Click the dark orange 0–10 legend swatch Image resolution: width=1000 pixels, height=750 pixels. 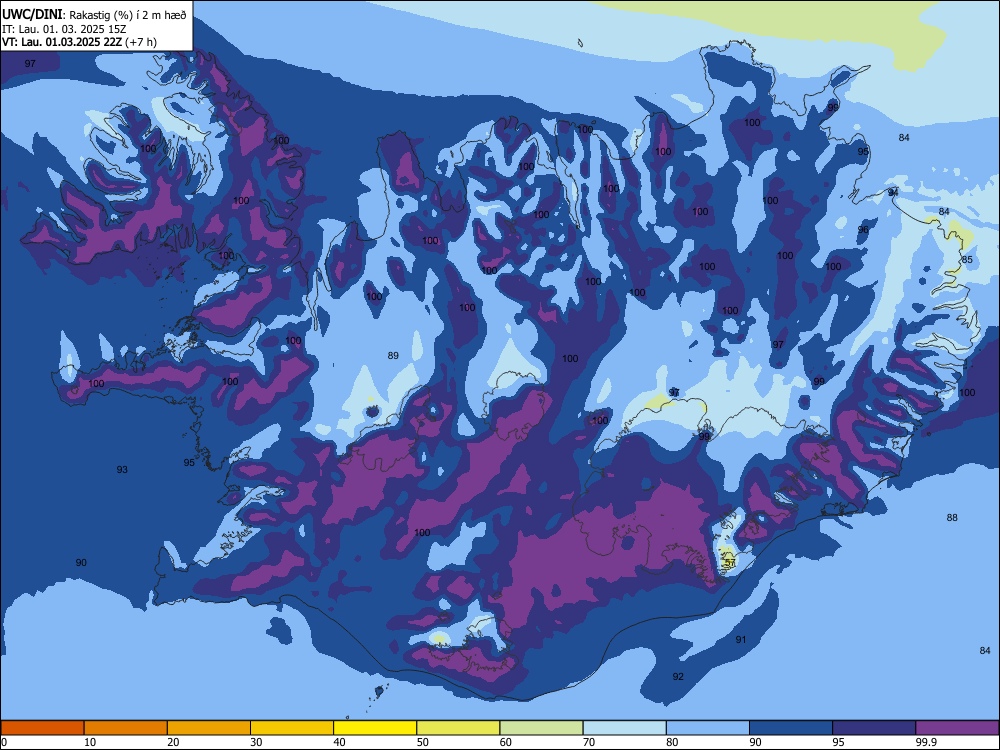click(x=42, y=728)
